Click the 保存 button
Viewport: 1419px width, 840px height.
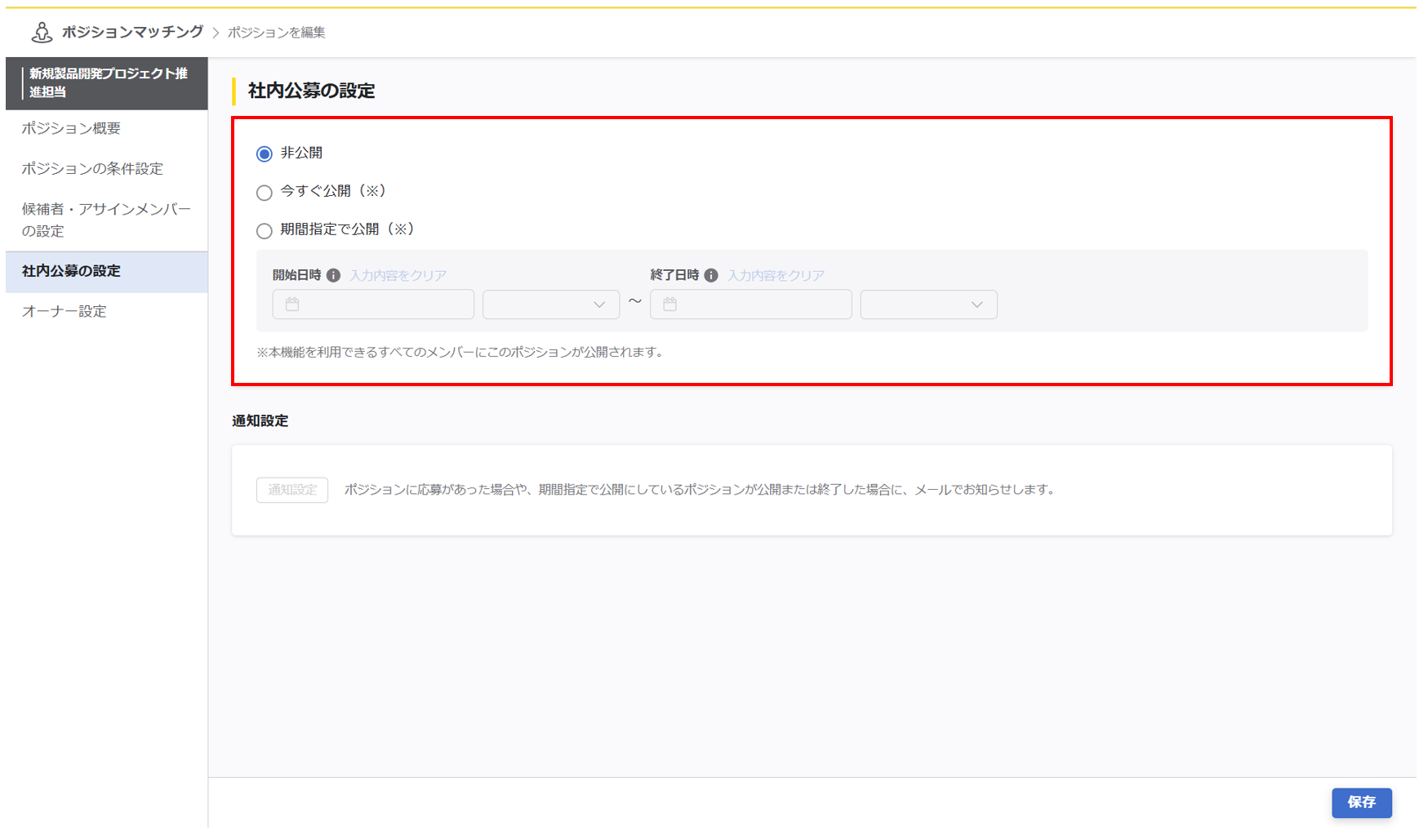[x=1361, y=802]
